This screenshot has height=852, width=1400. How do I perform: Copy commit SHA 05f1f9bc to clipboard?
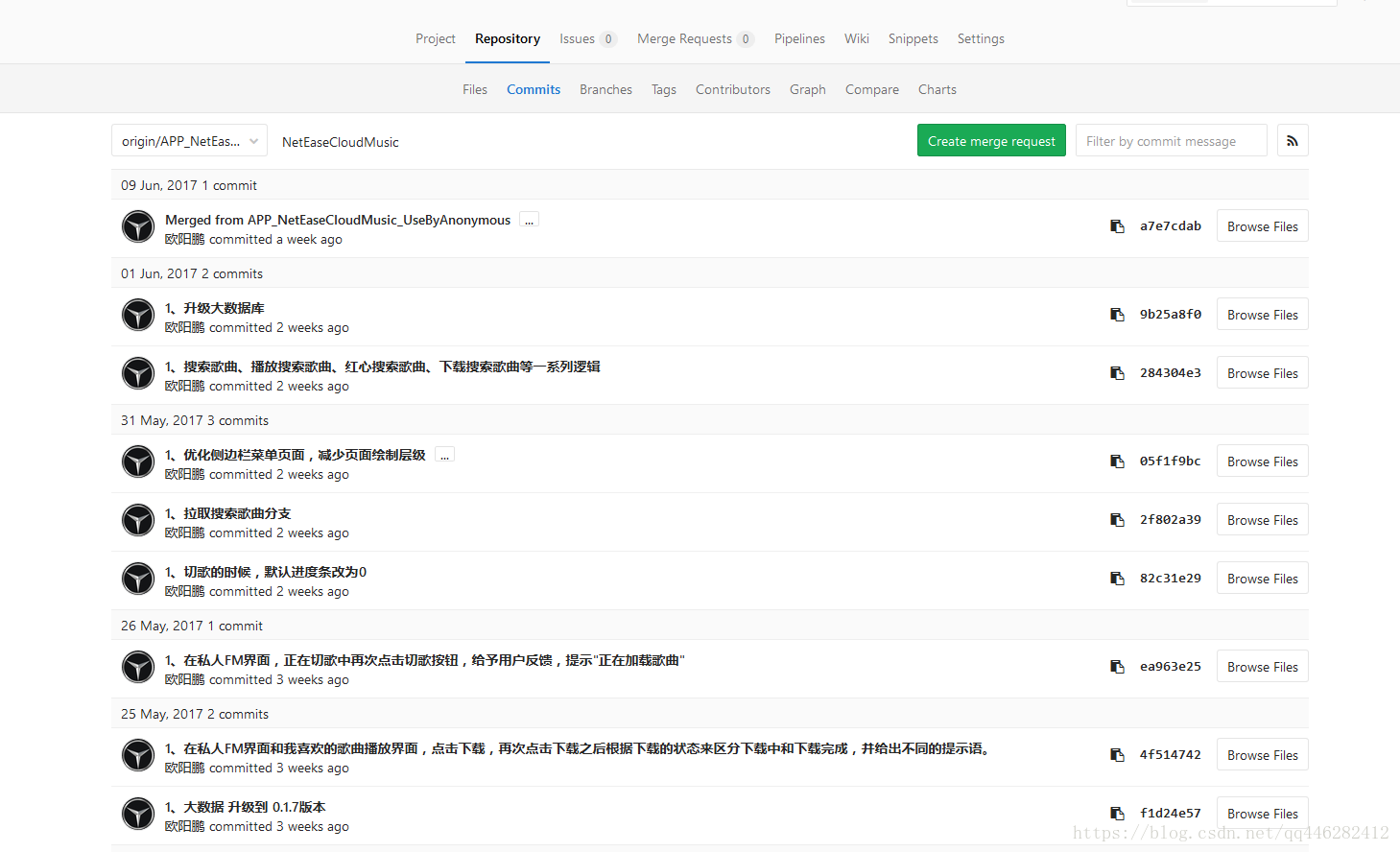tap(1117, 461)
